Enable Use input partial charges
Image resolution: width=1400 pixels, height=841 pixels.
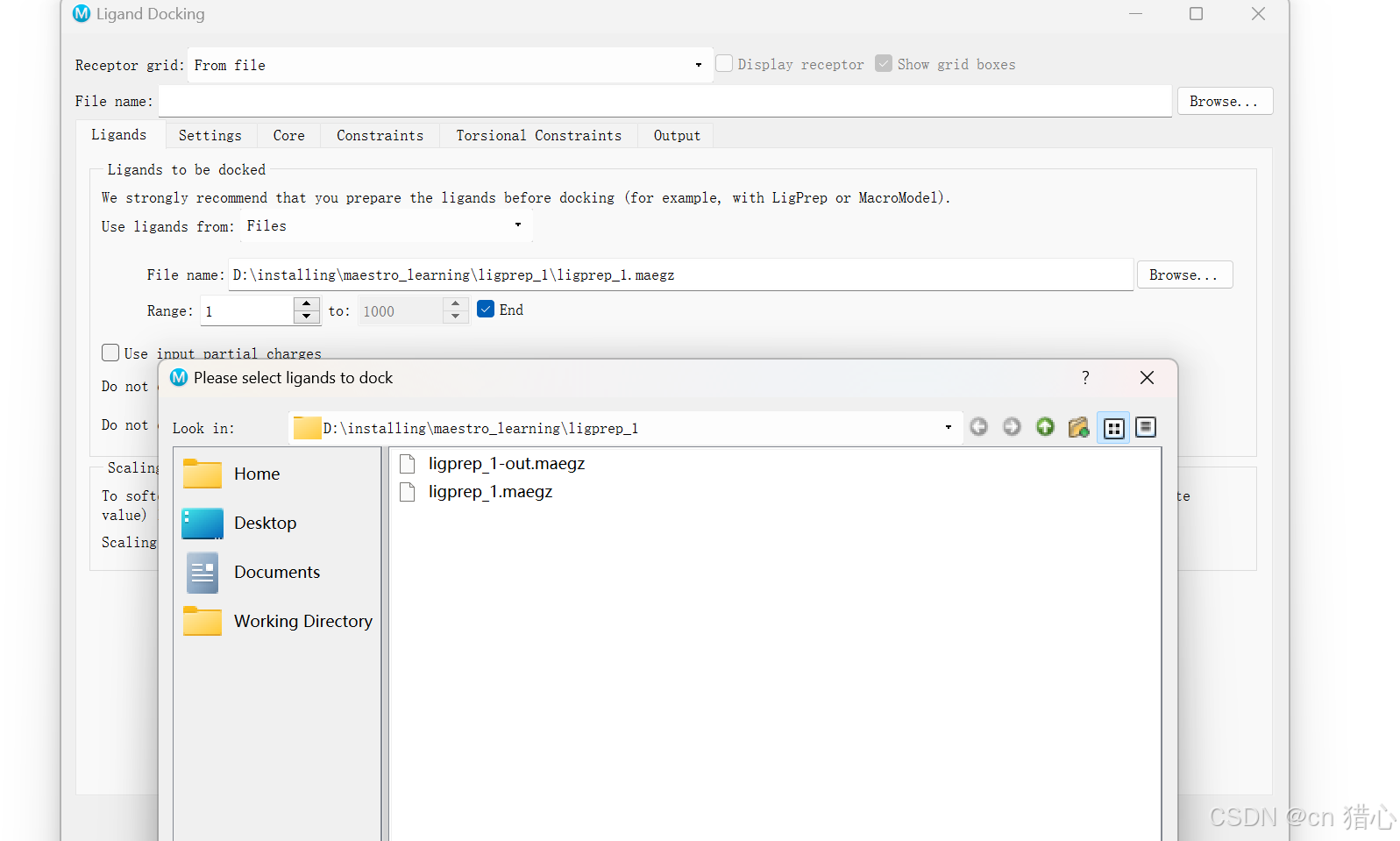coord(110,353)
